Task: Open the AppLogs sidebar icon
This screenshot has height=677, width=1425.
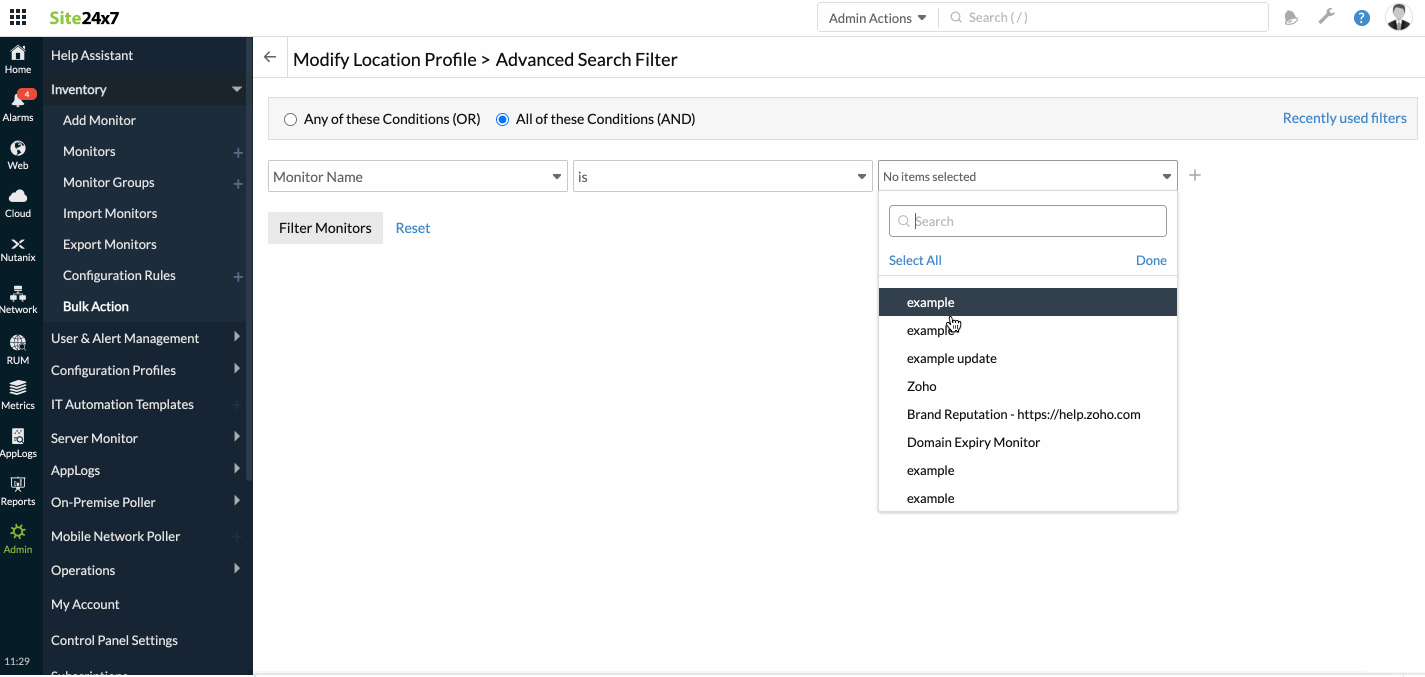Action: [18, 442]
